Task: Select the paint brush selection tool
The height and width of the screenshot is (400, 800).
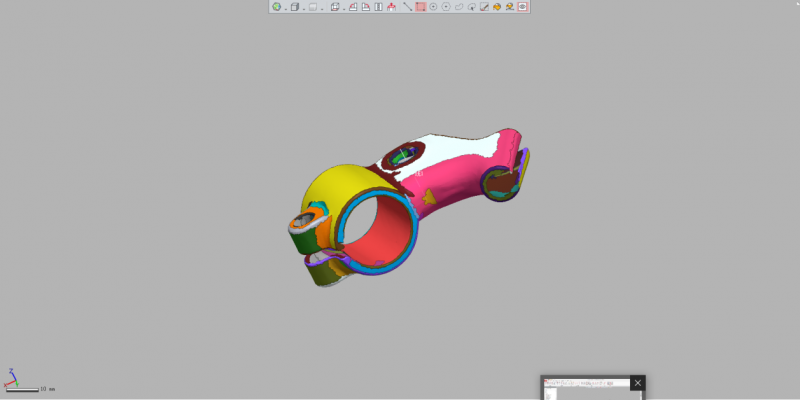Action: point(484,7)
